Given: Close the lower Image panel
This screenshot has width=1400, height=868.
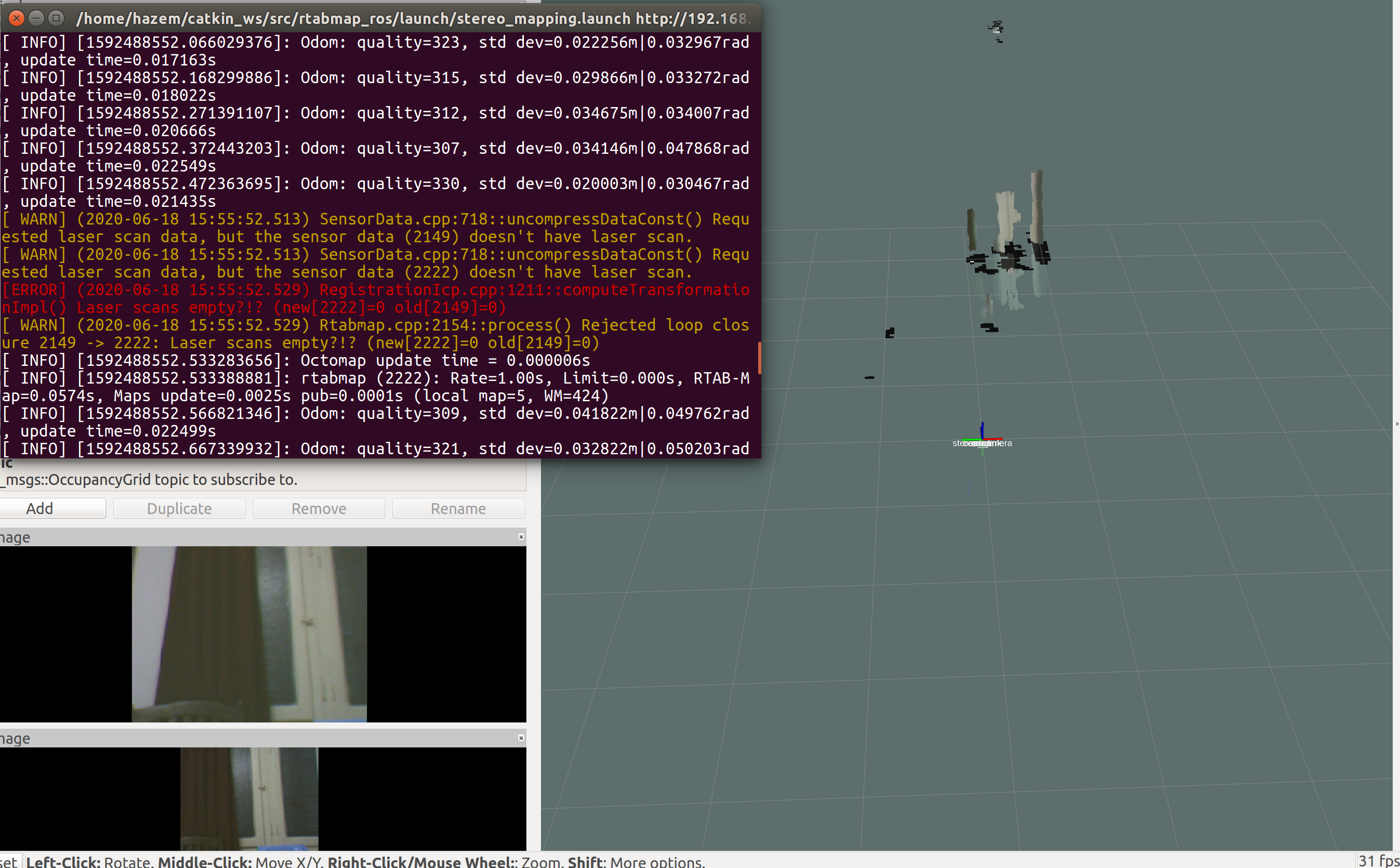Looking at the screenshot, I should pyautogui.click(x=521, y=738).
